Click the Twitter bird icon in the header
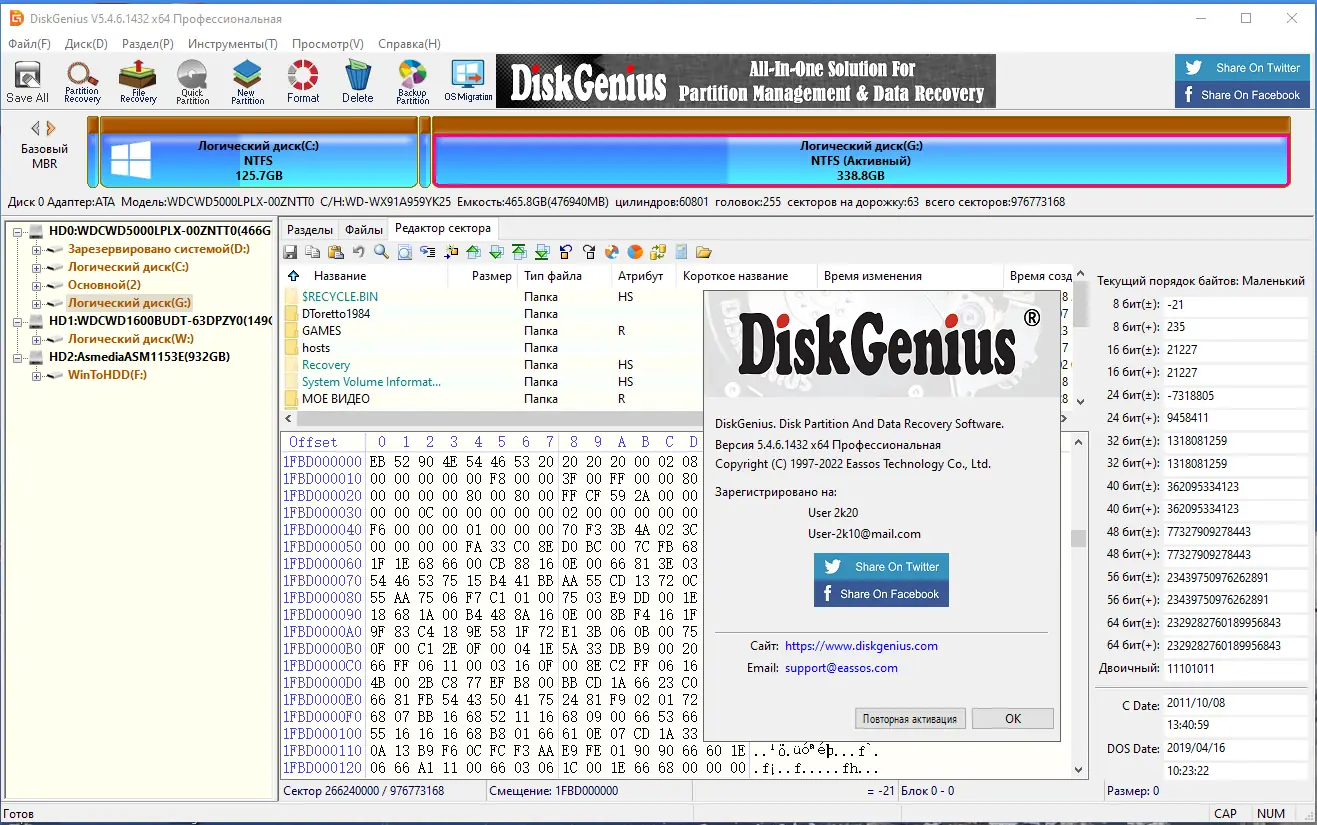Image resolution: width=1317 pixels, height=825 pixels. coord(1193,68)
